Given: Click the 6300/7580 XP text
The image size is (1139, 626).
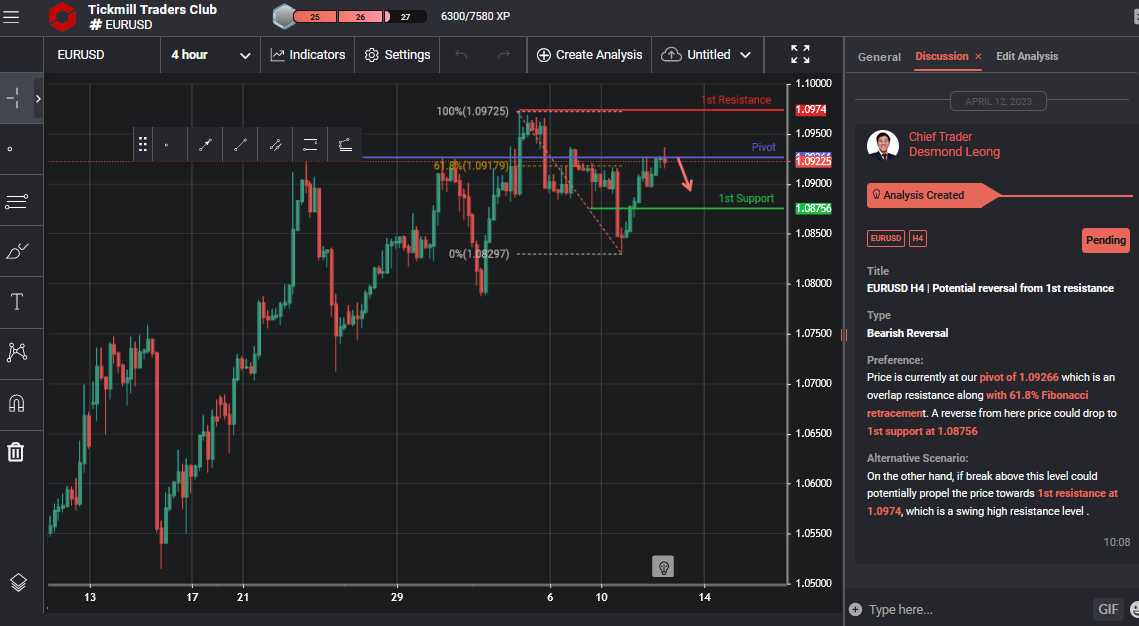Looking at the screenshot, I should click(475, 16).
